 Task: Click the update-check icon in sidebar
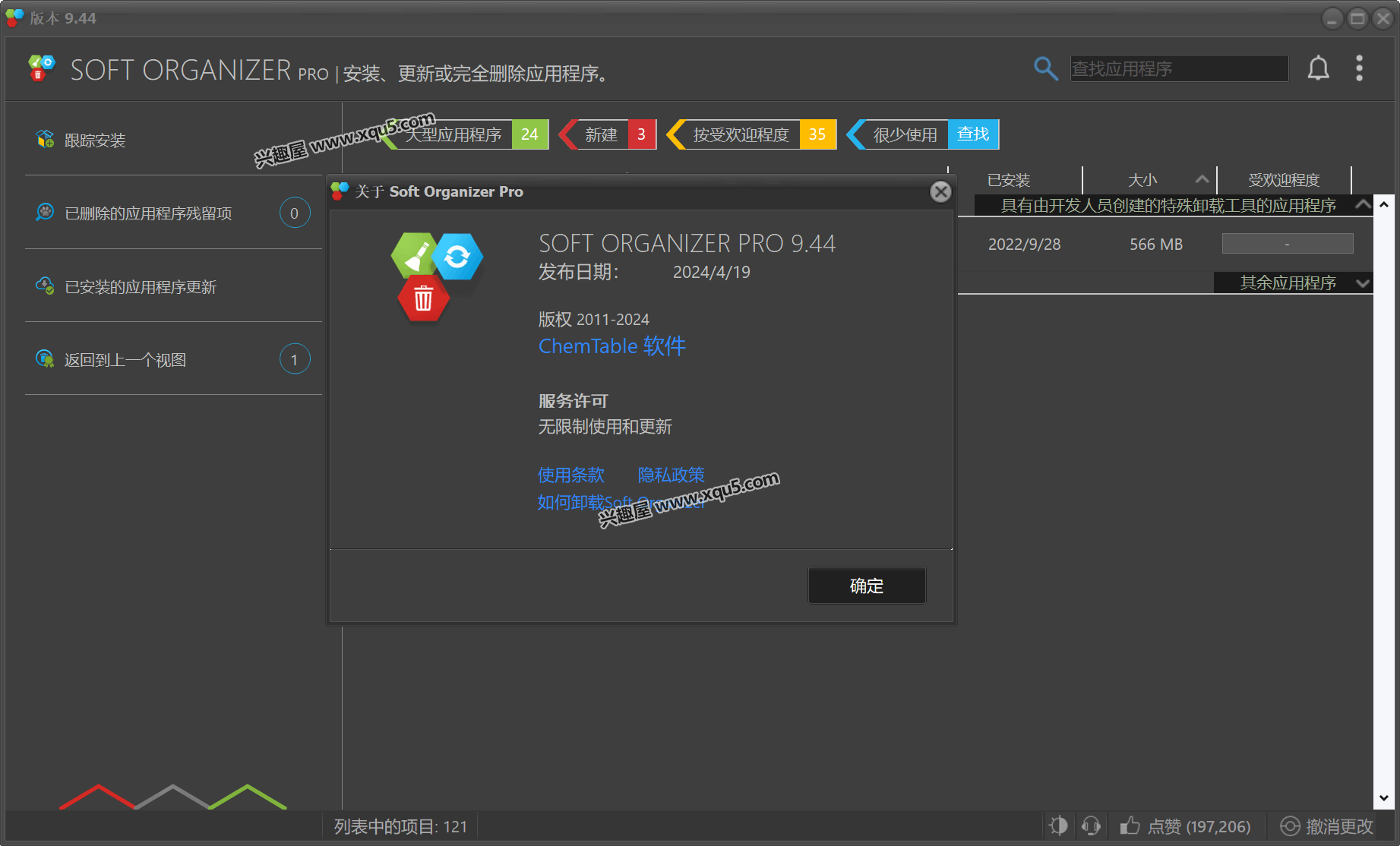(45, 286)
